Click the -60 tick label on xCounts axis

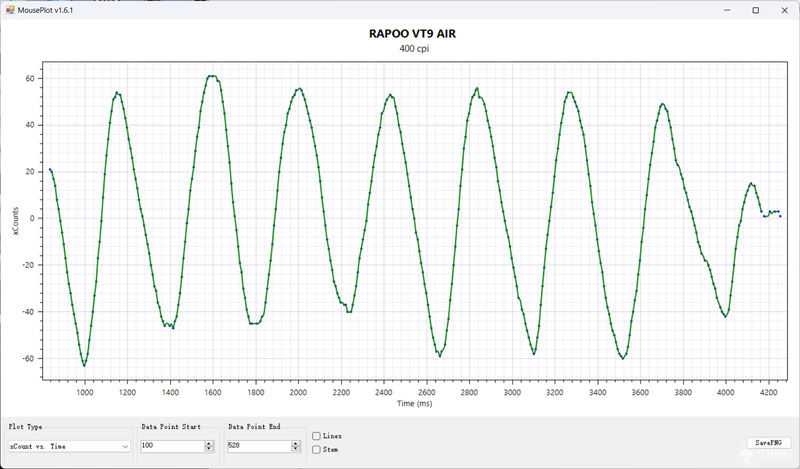(28, 358)
